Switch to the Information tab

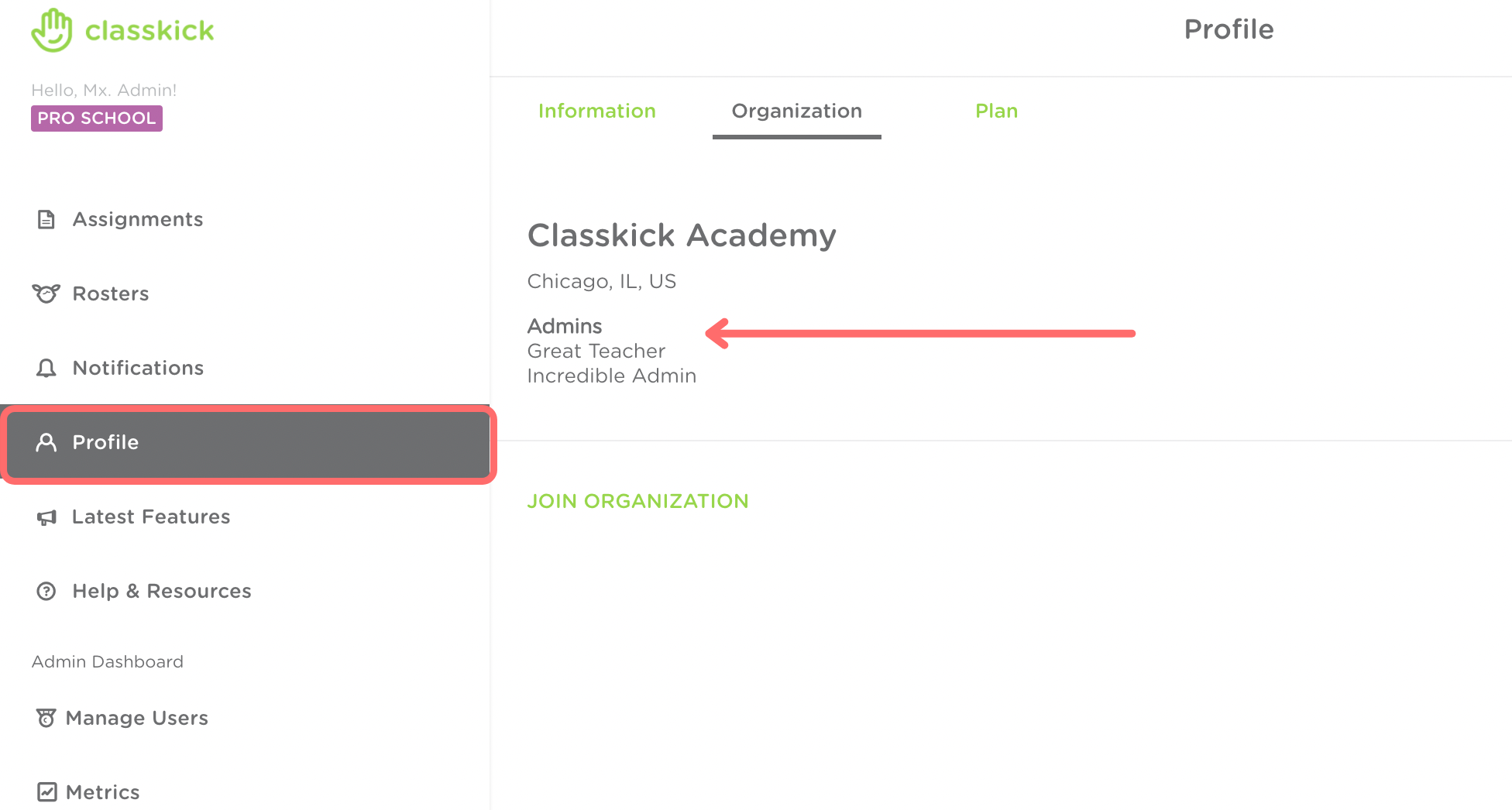[596, 112]
